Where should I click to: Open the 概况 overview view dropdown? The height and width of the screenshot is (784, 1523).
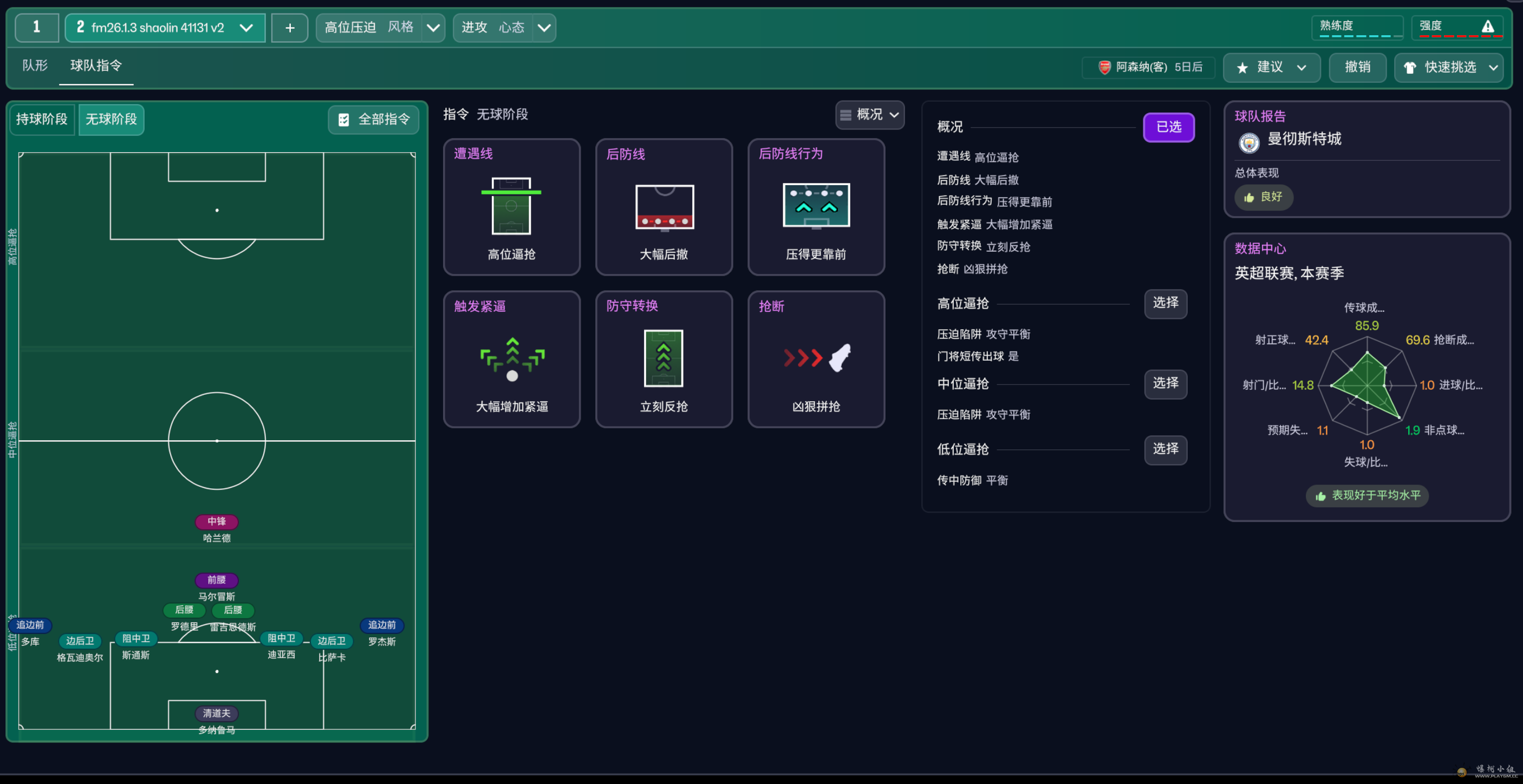869,115
